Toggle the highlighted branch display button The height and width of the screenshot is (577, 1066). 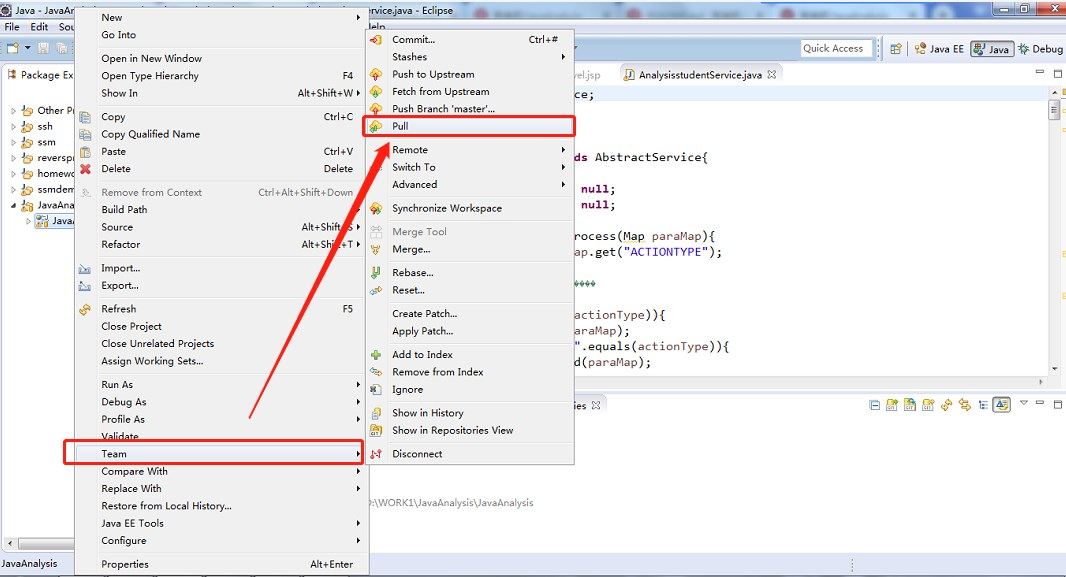click(x=1001, y=405)
